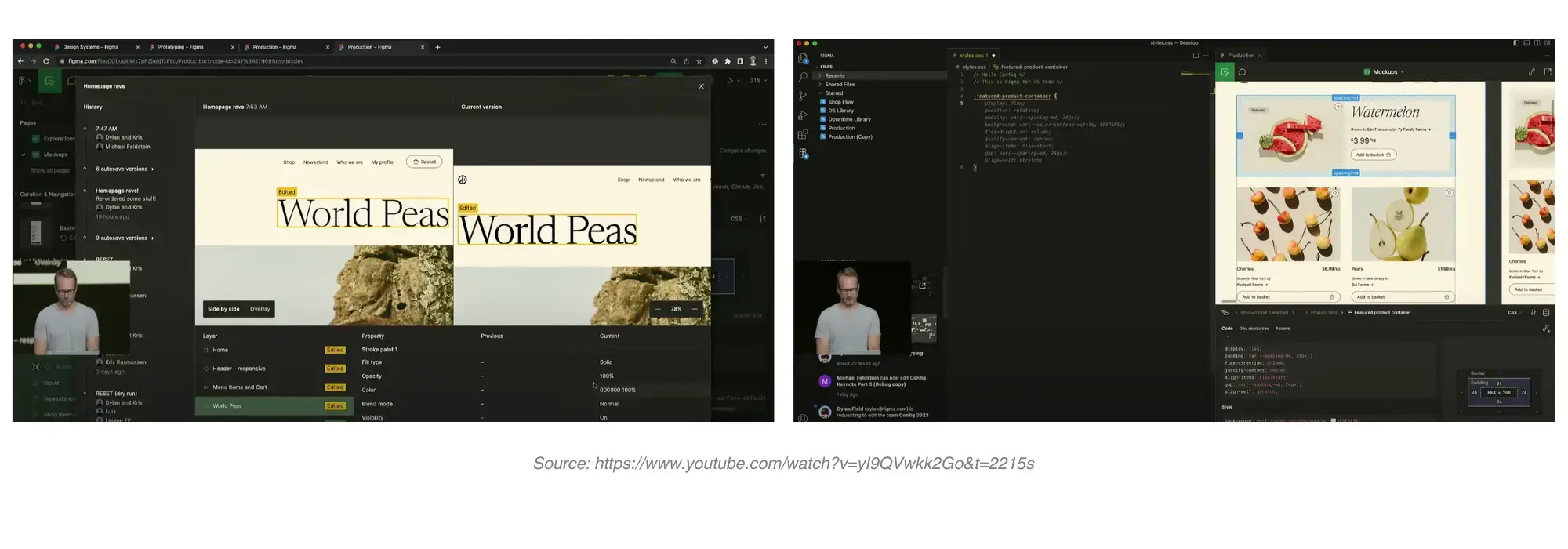
Task: Click Add to basket under Cherries card
Action: point(1288,297)
